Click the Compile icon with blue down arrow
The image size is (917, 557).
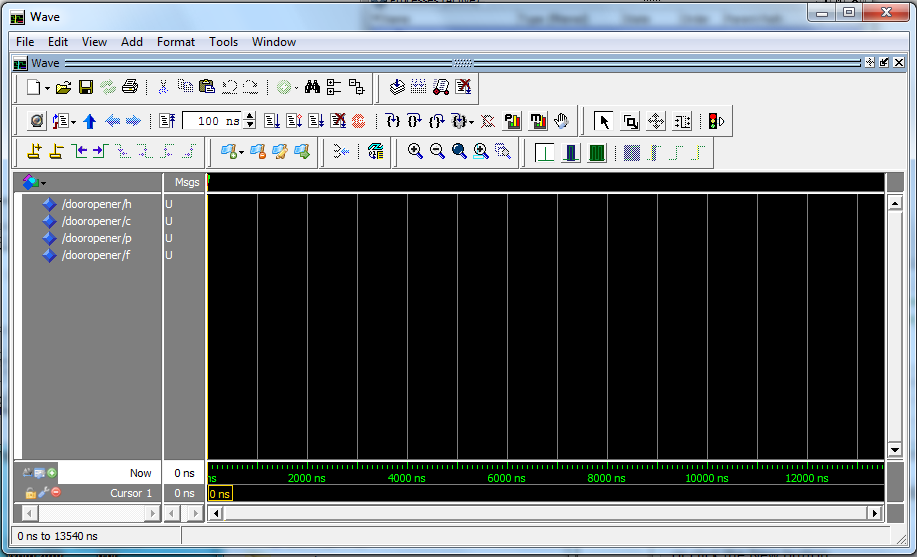[398, 87]
